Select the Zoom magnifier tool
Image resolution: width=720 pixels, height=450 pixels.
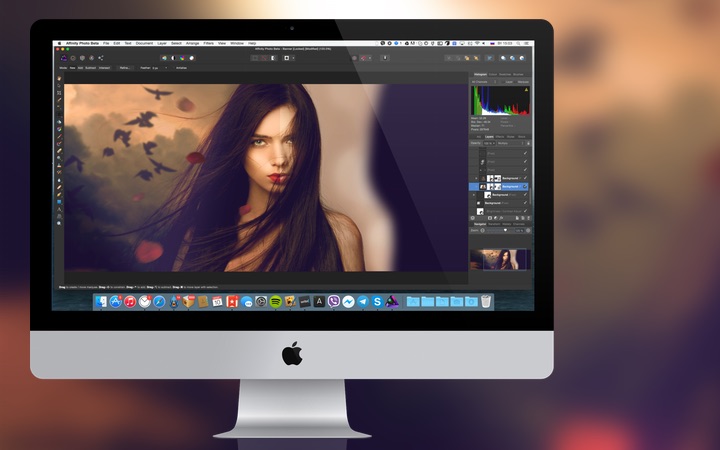coord(59,223)
